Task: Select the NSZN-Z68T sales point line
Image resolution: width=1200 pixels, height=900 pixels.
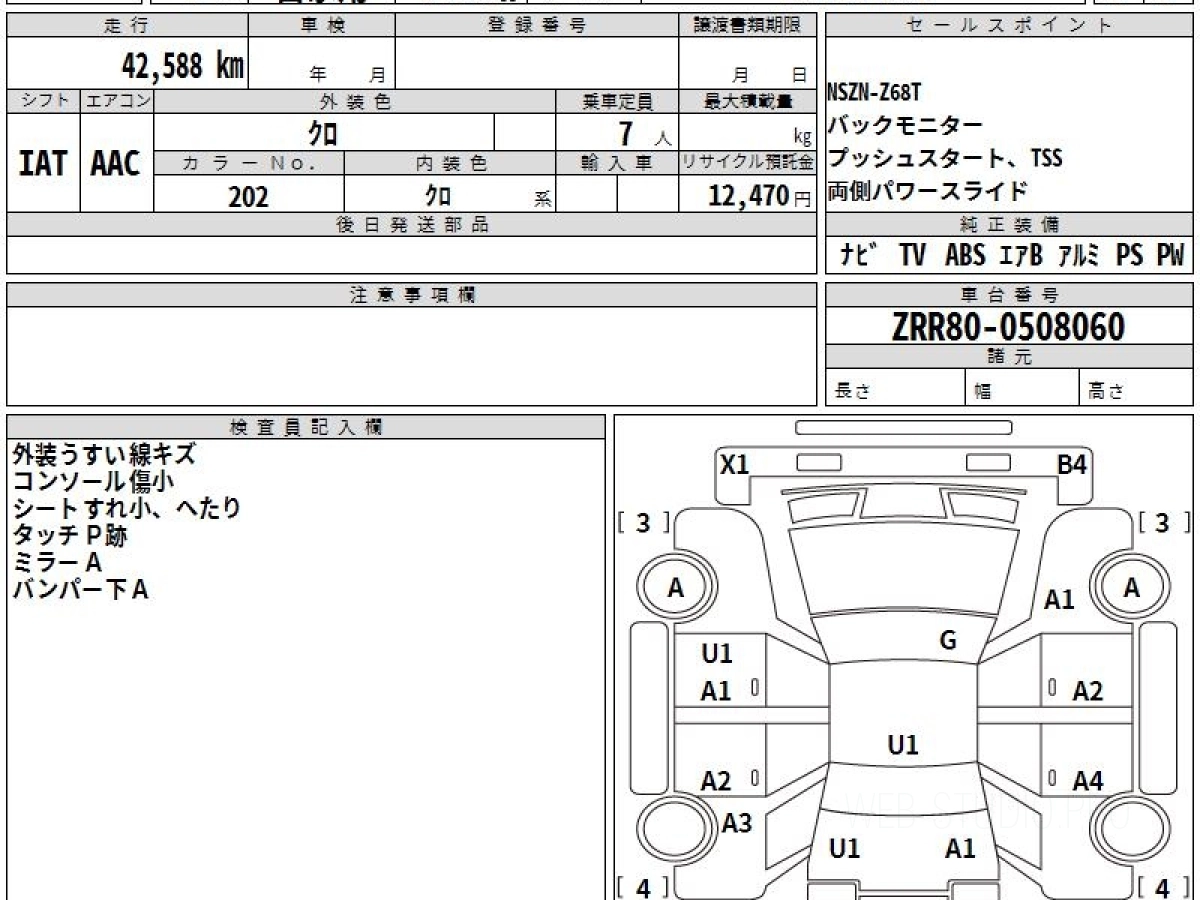Action: [x=874, y=92]
